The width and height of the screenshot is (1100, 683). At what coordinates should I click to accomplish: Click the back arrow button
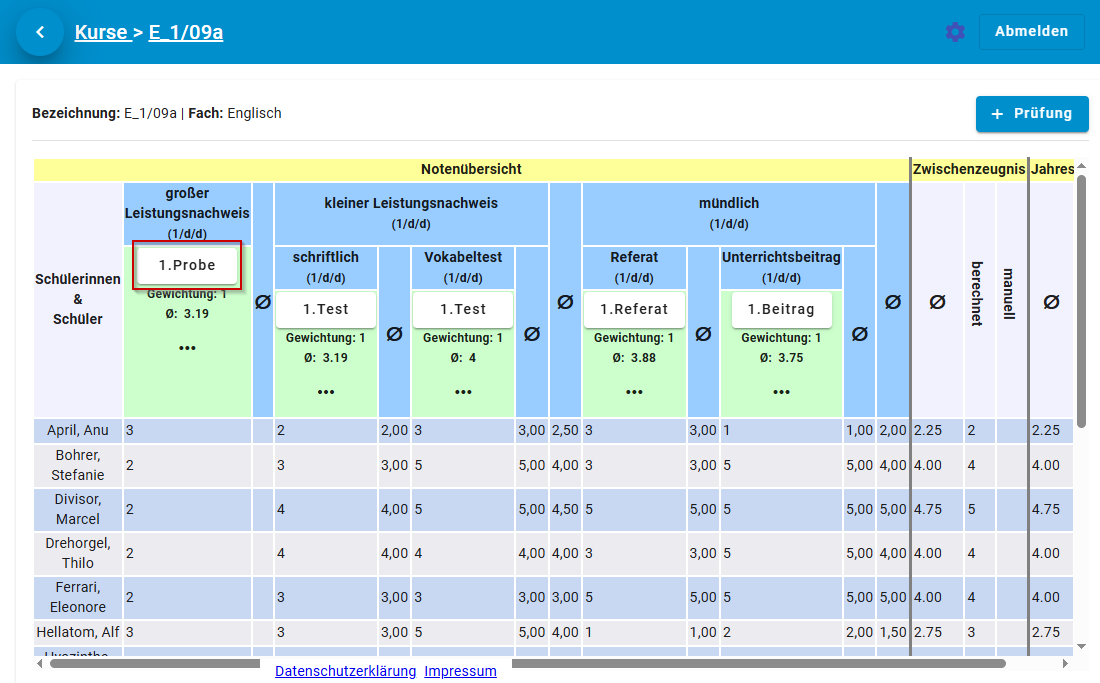[x=40, y=32]
